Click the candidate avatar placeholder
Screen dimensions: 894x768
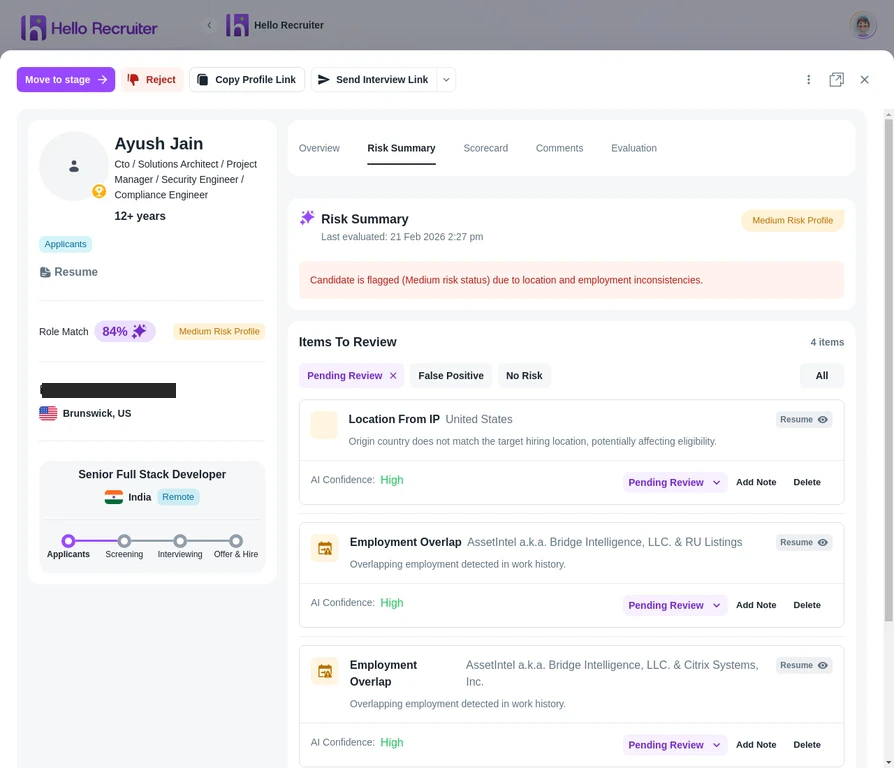pos(74,166)
